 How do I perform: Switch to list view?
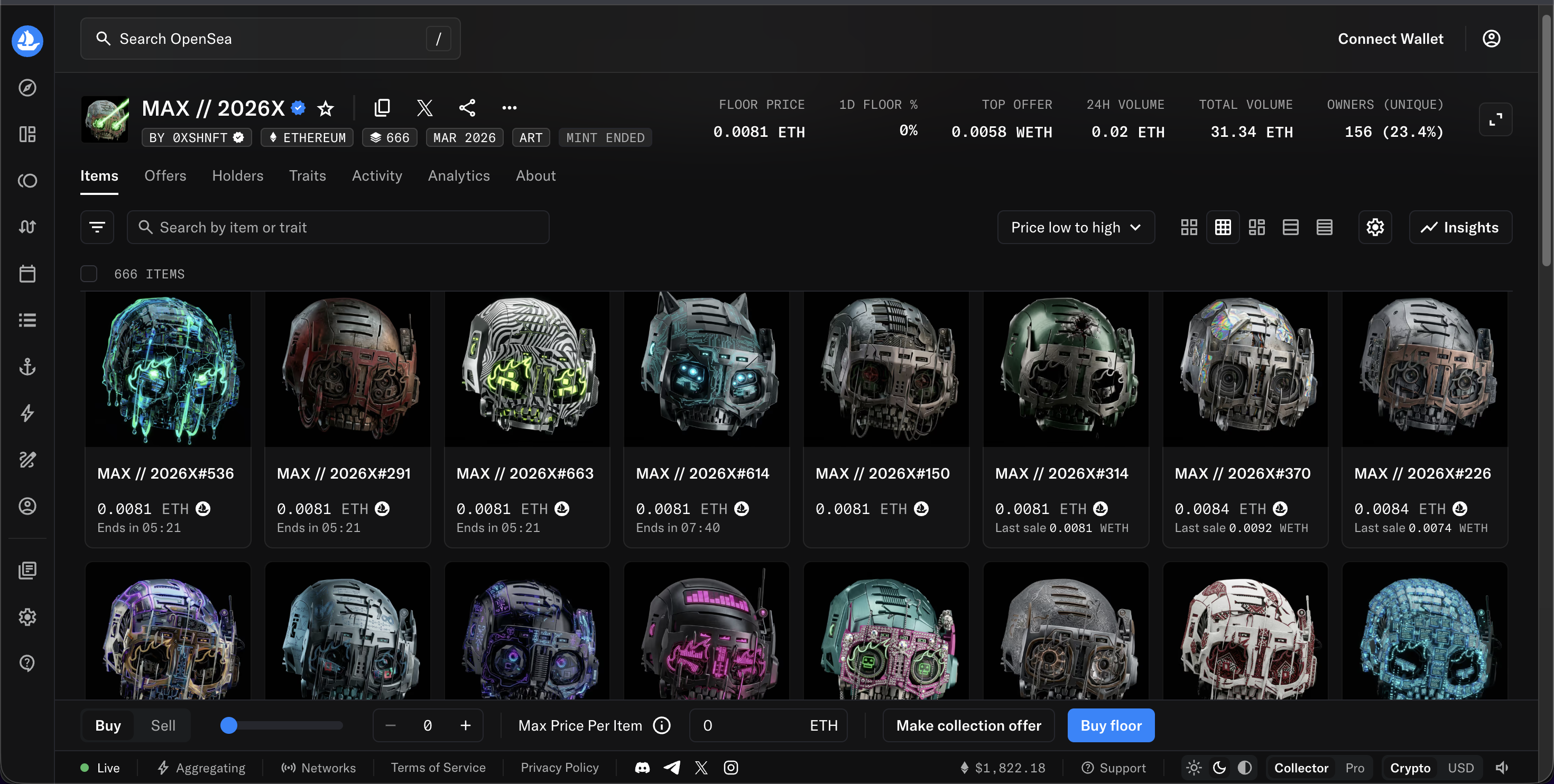click(x=1290, y=227)
